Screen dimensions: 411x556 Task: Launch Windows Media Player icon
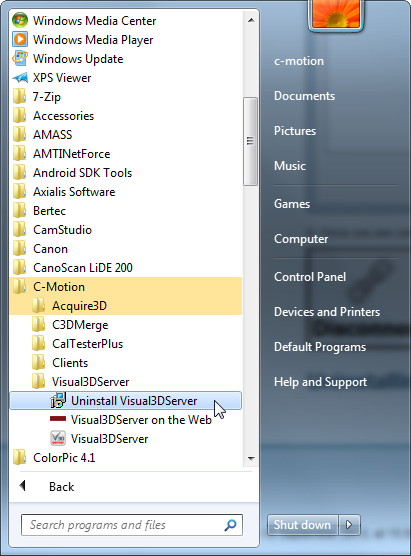point(20,39)
